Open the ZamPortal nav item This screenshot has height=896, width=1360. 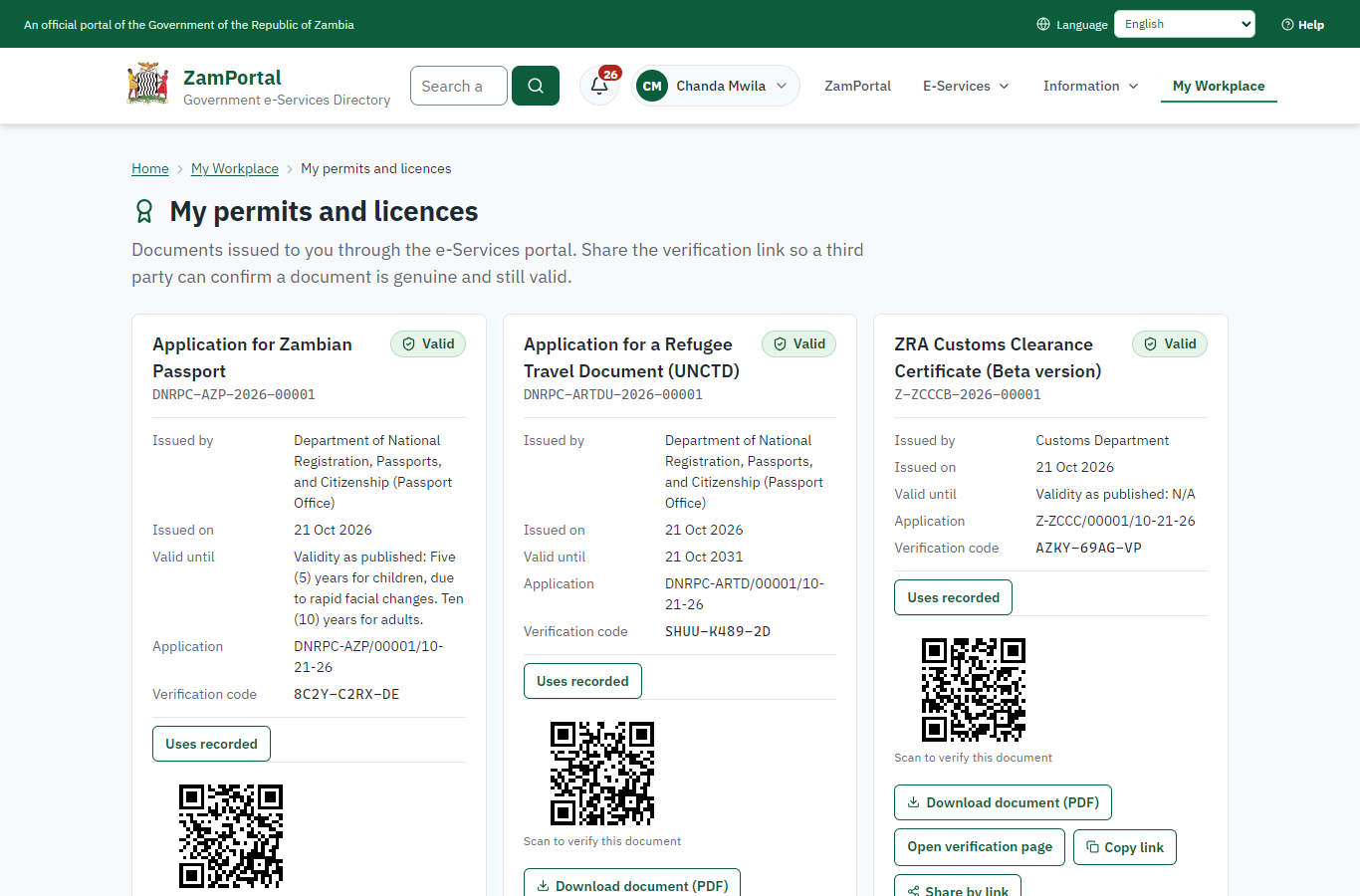[857, 86]
